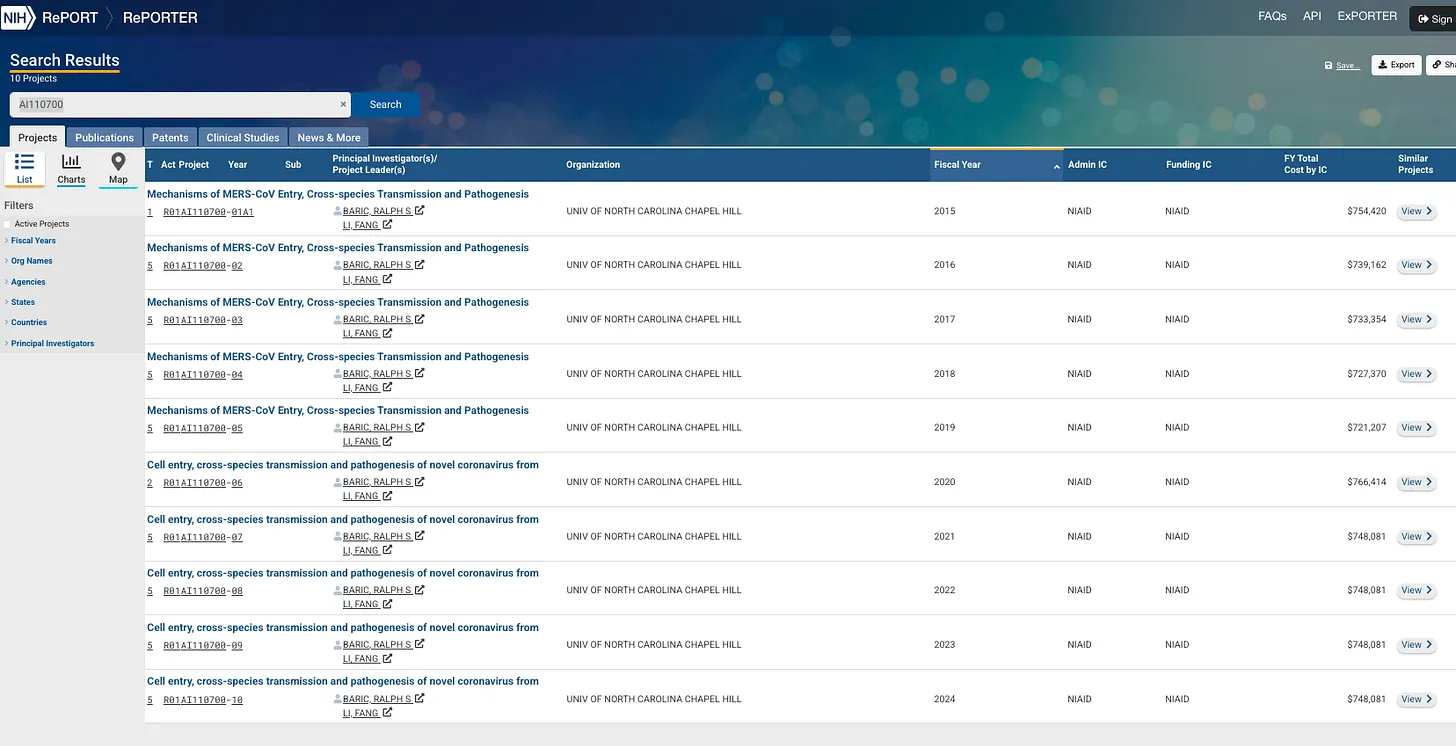Expand the Countries filter

coord(29,322)
